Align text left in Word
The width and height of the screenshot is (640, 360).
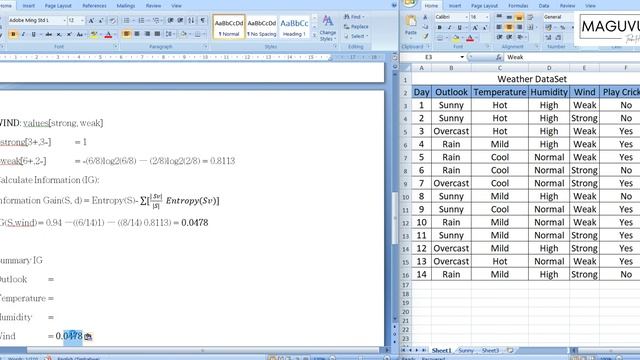click(127, 34)
